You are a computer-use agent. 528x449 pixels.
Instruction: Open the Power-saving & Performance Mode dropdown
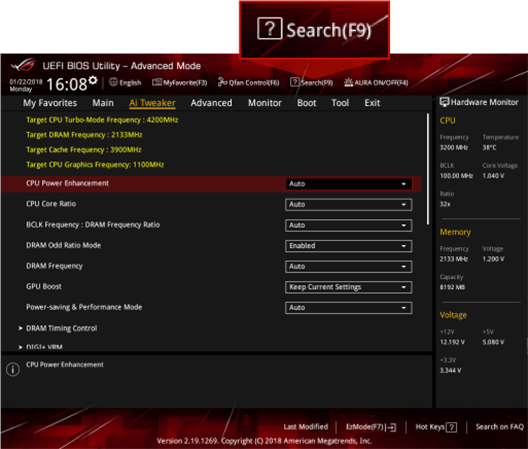pyautogui.click(x=349, y=308)
